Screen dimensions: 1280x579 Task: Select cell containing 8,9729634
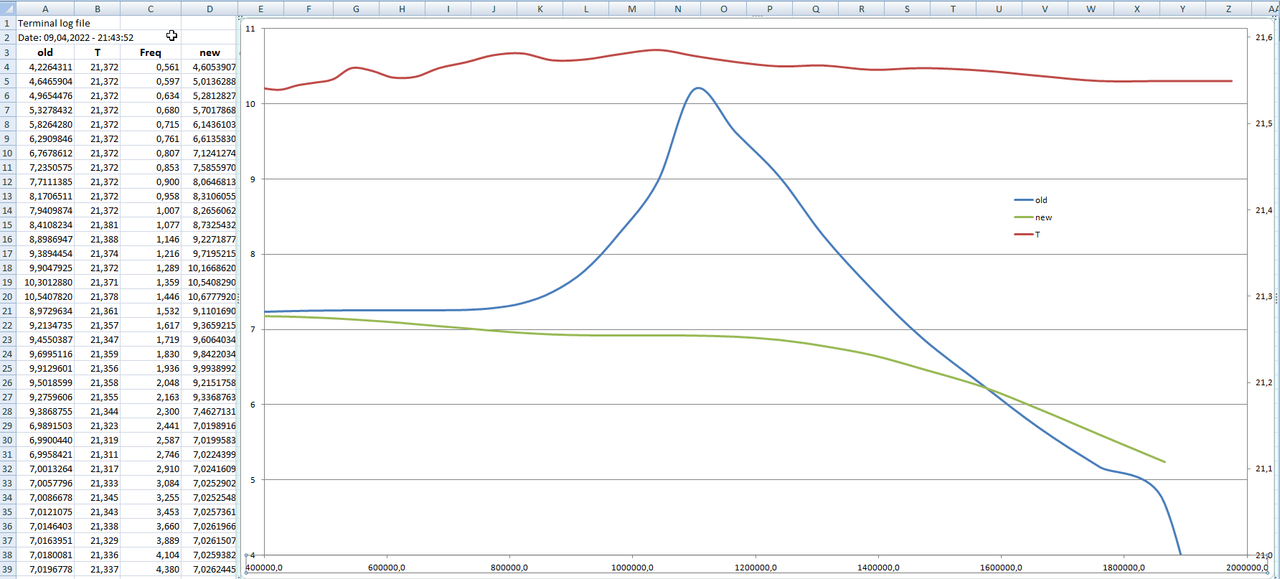44,312
